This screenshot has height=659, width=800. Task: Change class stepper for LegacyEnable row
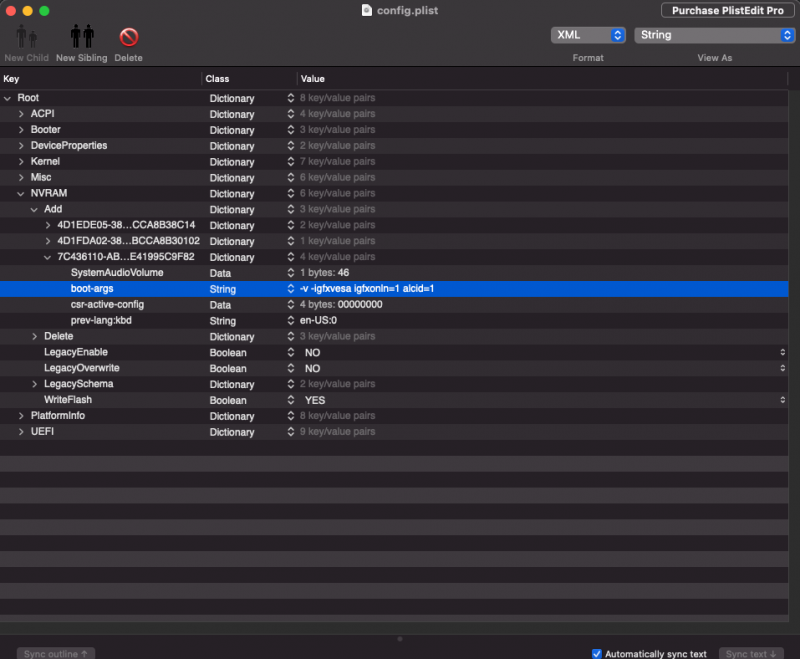290,352
